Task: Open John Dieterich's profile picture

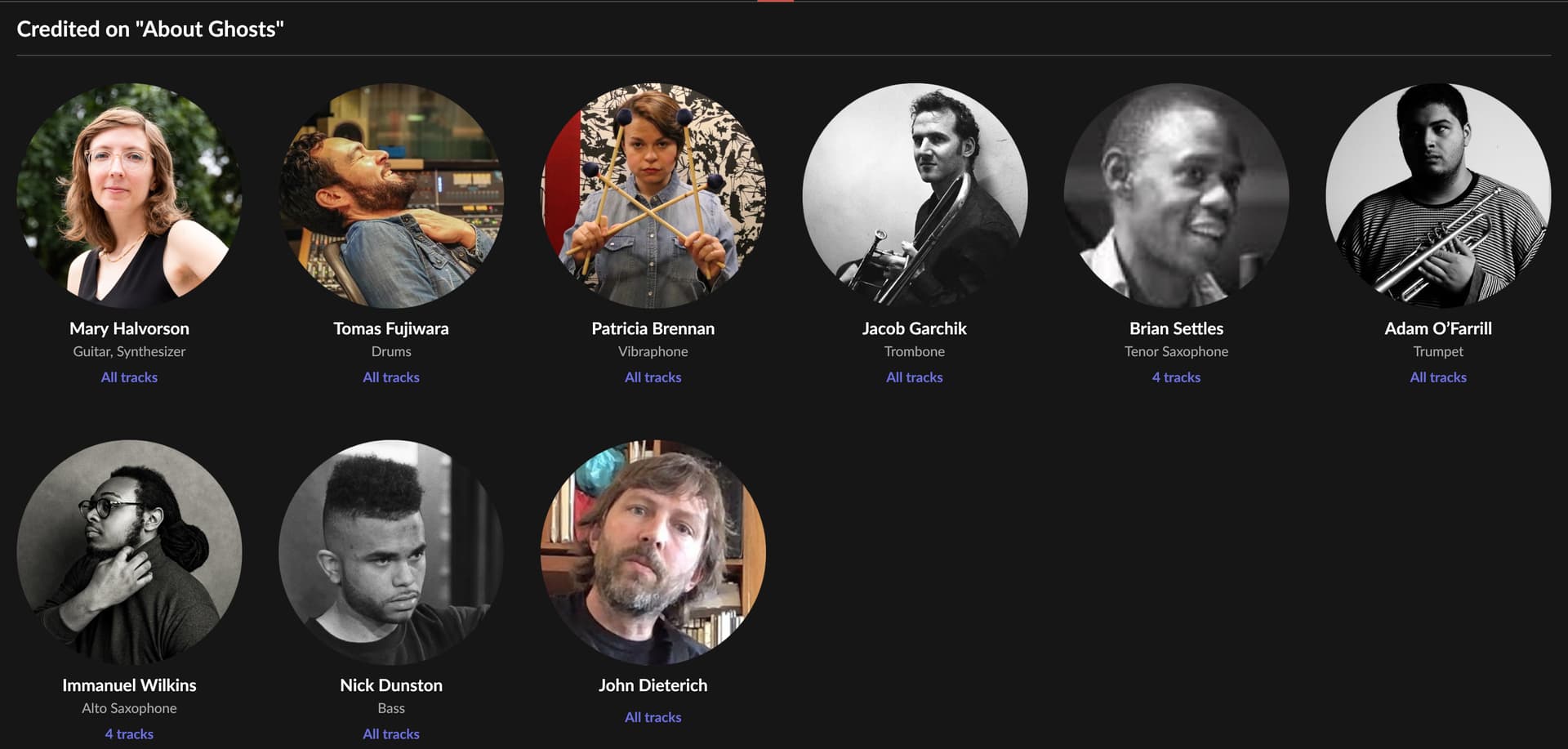Action: click(653, 552)
